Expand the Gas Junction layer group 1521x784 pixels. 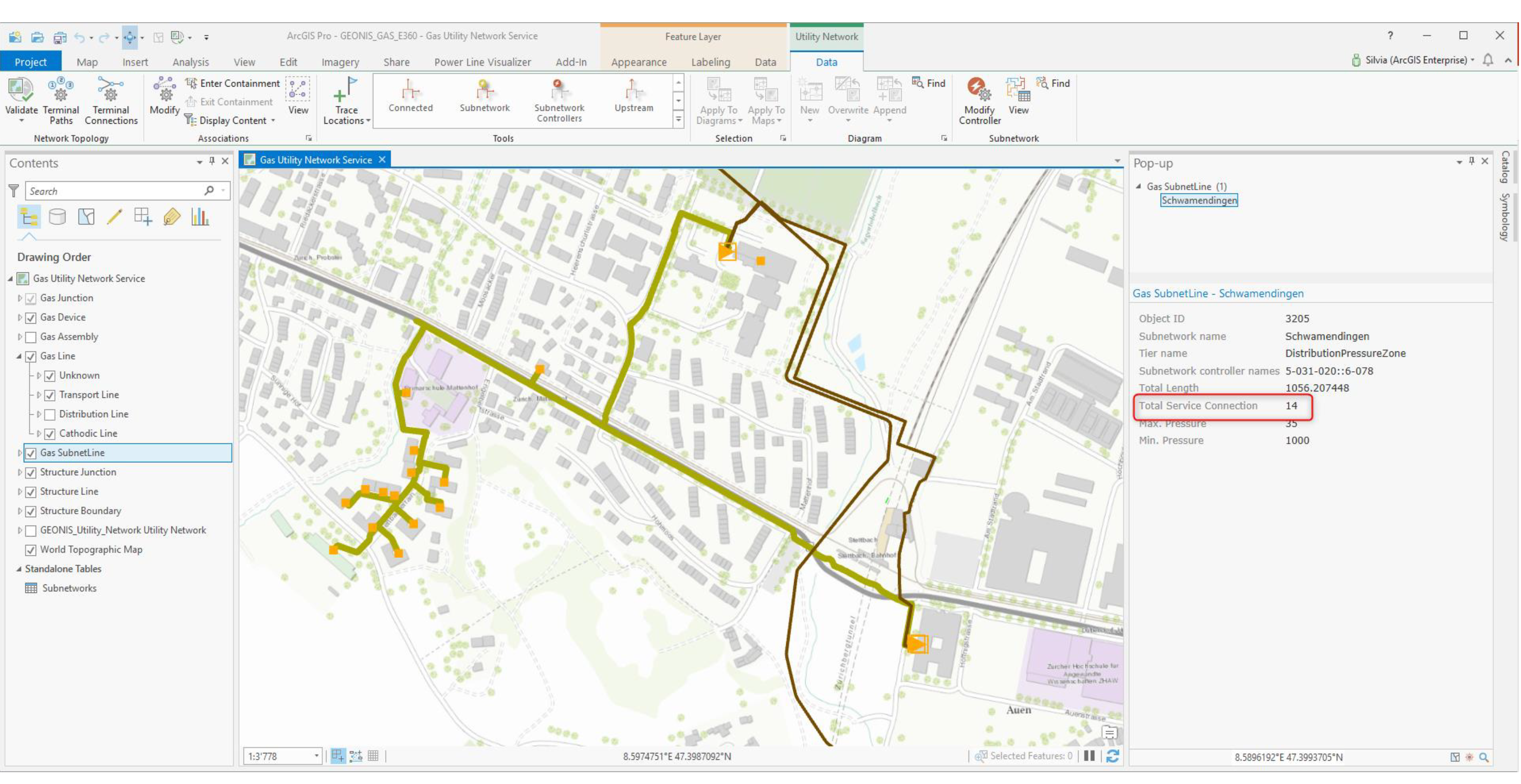(x=18, y=297)
